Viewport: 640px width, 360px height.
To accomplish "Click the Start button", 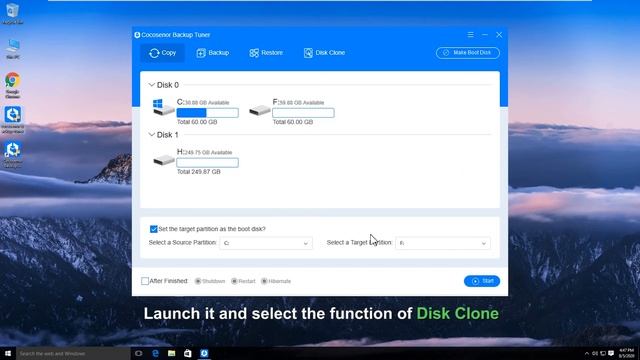I will click(x=482, y=281).
